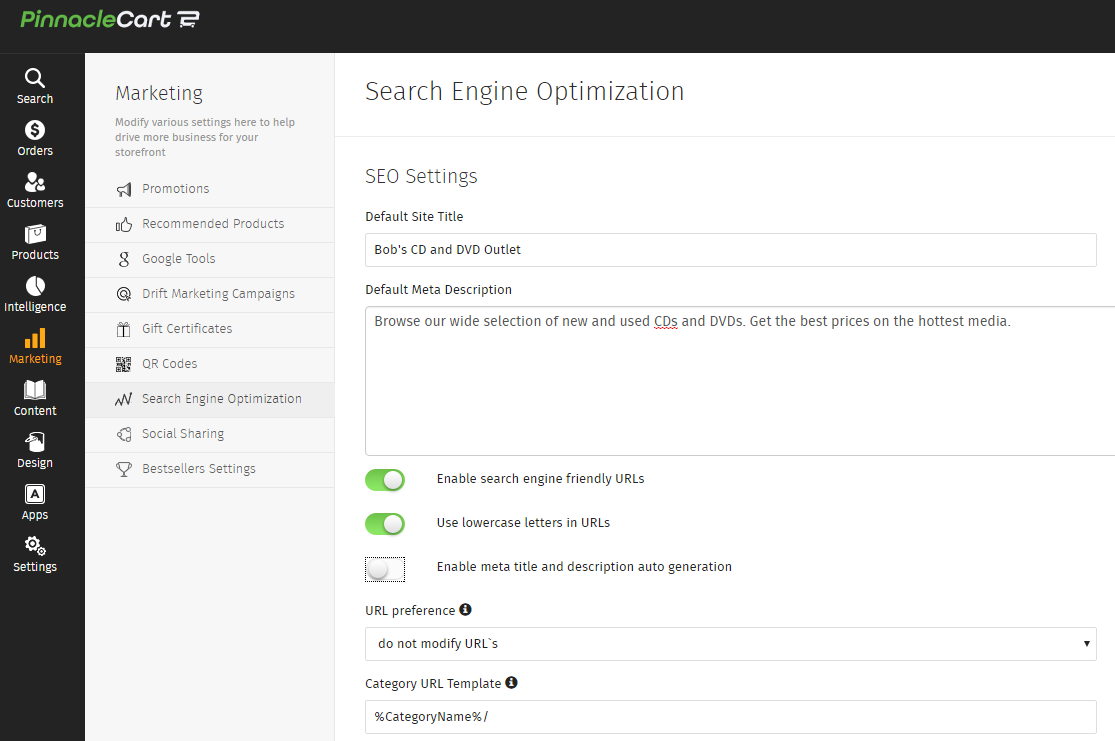Click the Recommended Products thumbs-up icon
Viewport: 1115px width, 741px height.
click(124, 225)
